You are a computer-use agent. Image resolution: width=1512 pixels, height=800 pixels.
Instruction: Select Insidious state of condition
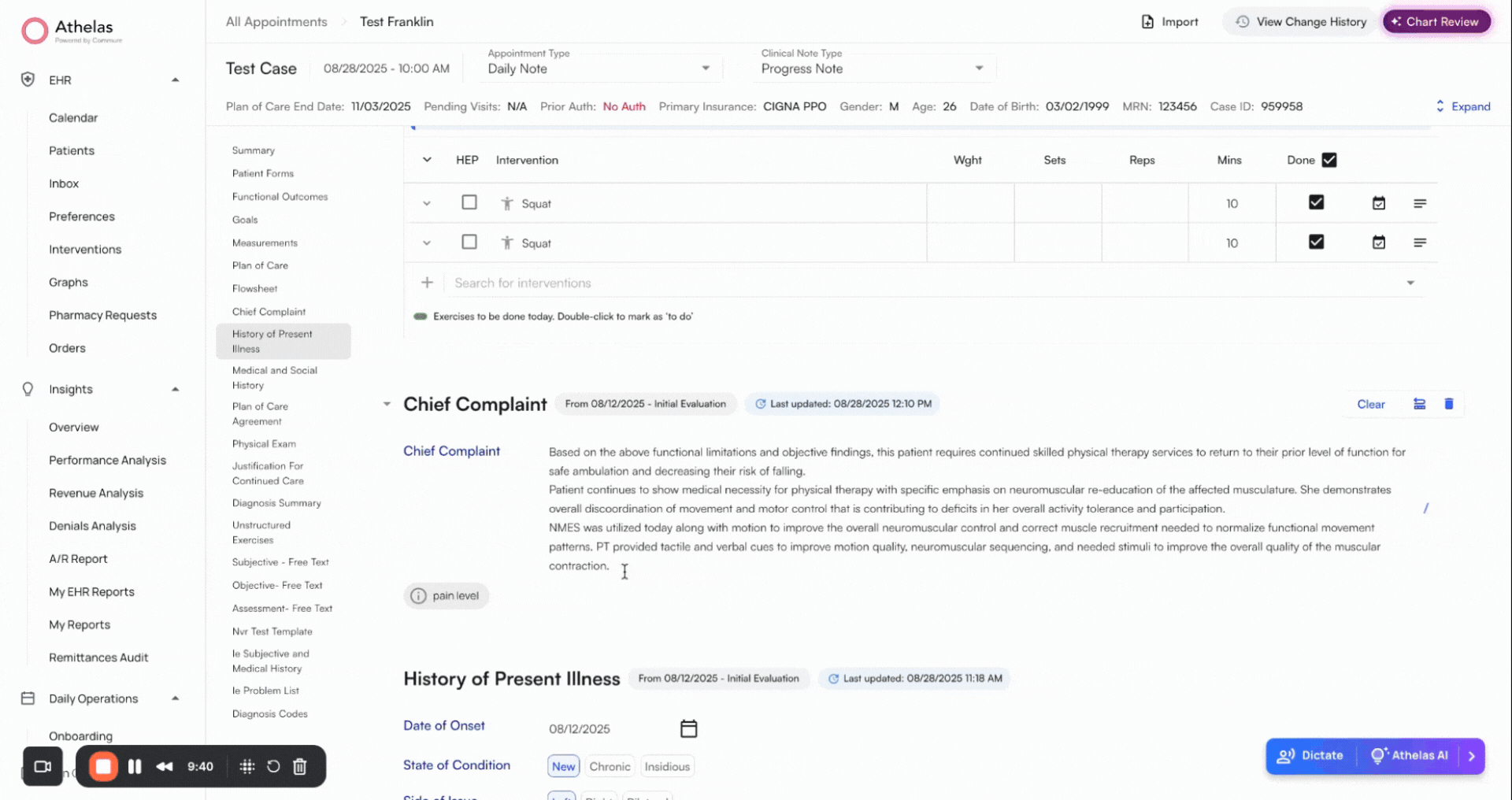pos(667,766)
